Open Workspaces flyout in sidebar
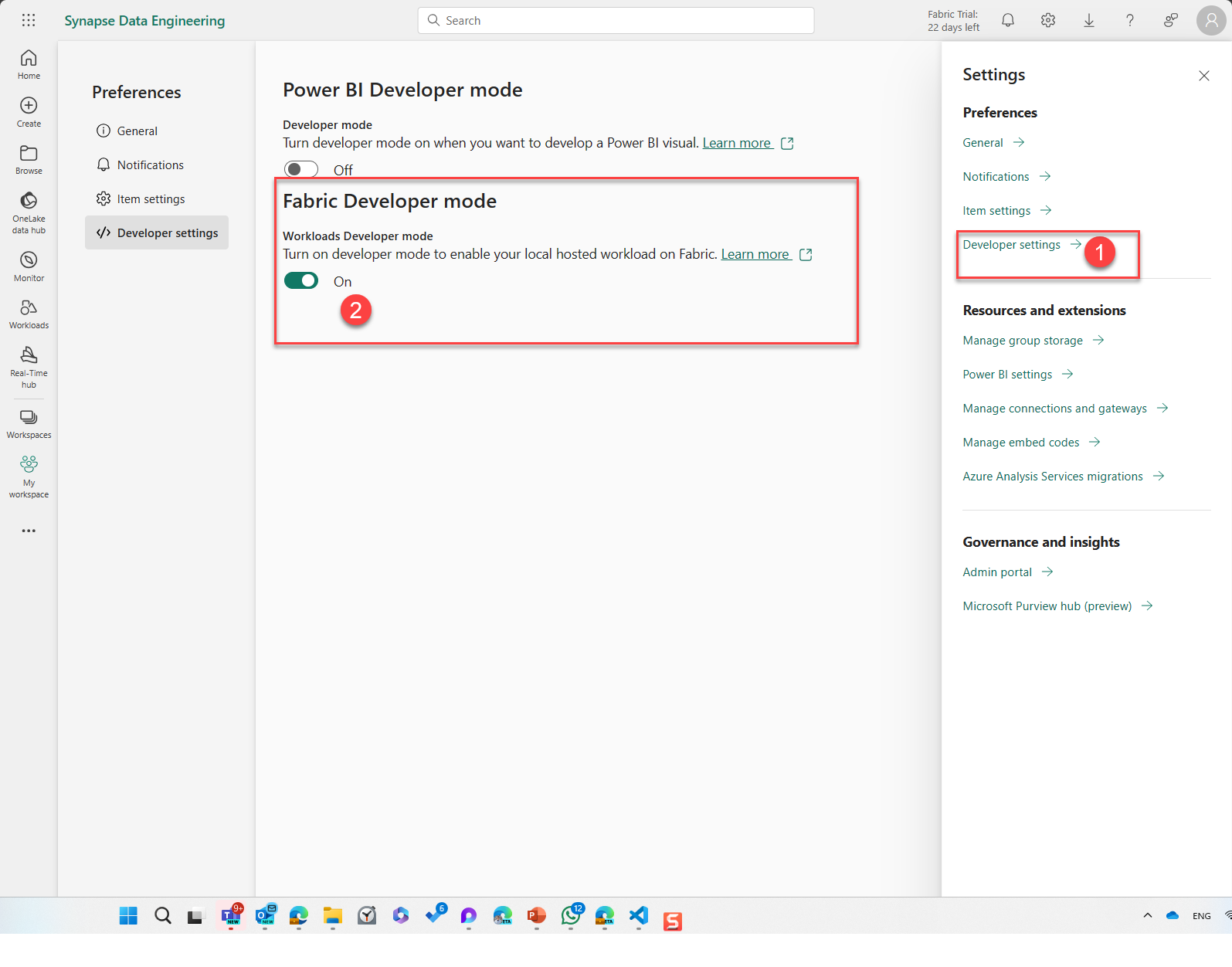 pyautogui.click(x=29, y=424)
